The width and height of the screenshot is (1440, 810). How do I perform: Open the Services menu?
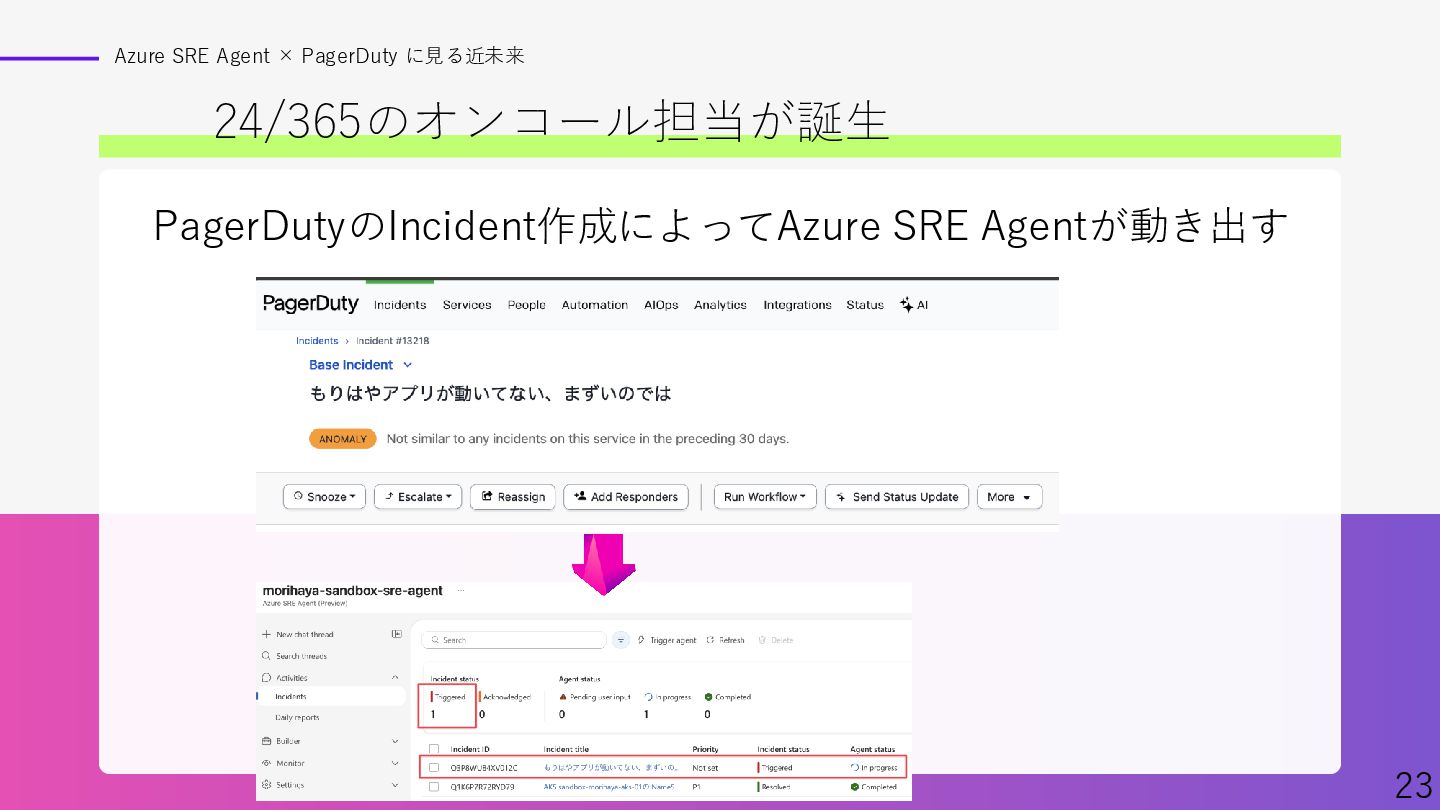(x=467, y=305)
